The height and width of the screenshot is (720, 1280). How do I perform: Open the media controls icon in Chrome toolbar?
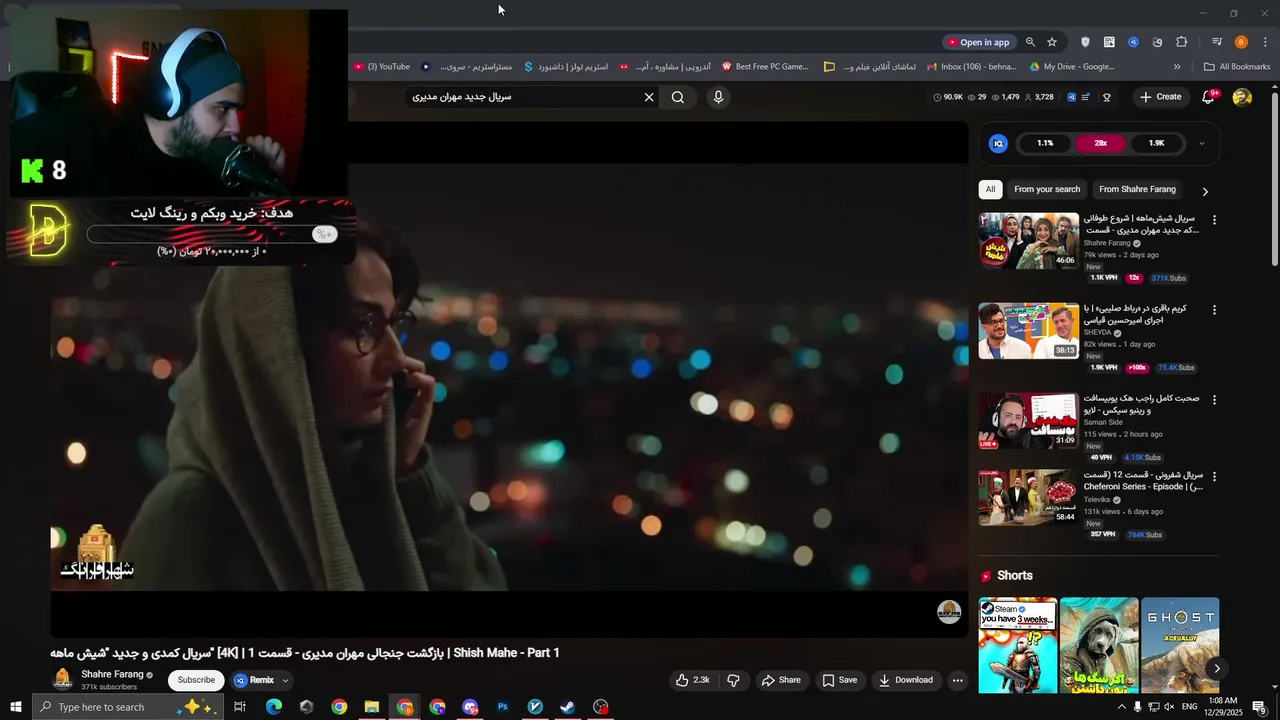[1217, 42]
